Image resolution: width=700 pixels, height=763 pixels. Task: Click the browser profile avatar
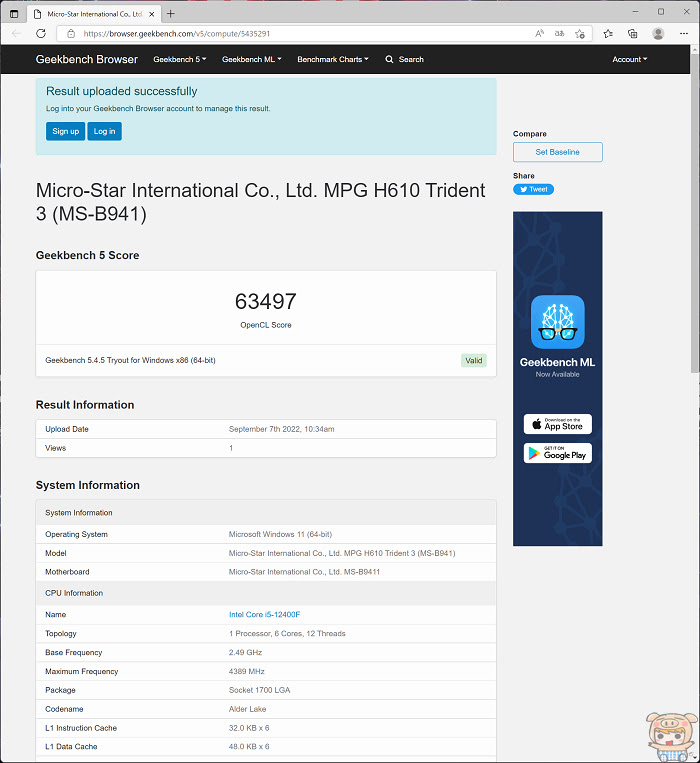click(658, 34)
